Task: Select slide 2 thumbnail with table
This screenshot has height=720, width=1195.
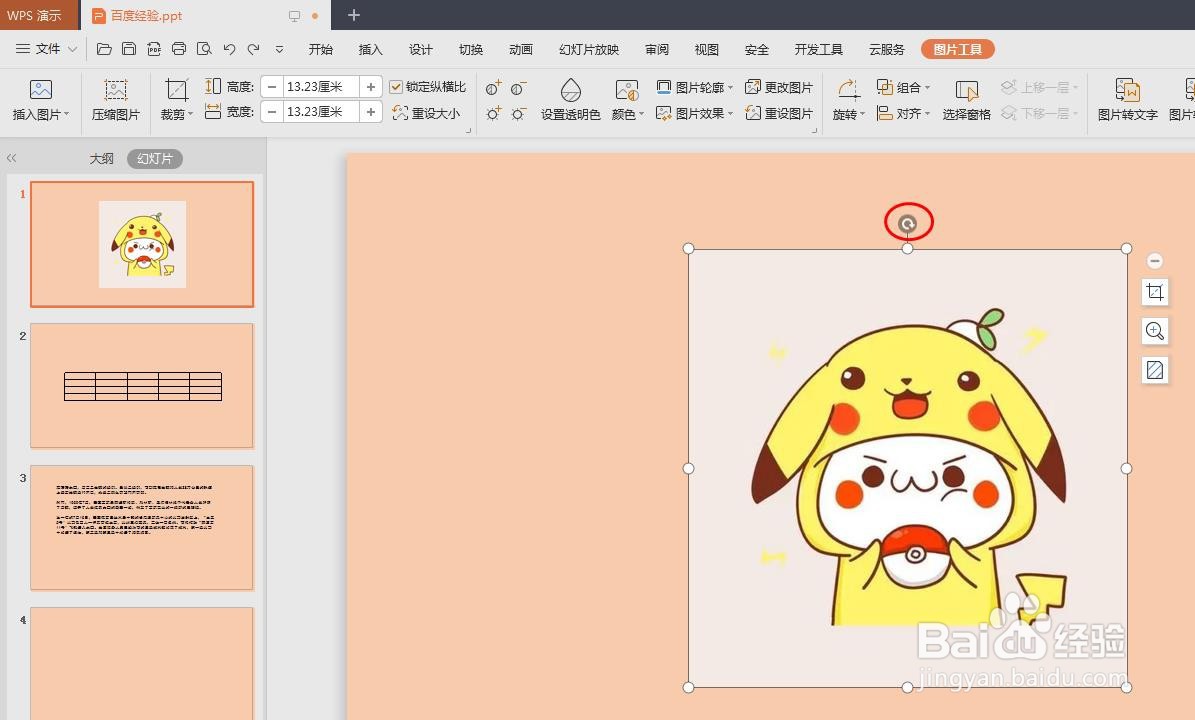Action: (142, 386)
